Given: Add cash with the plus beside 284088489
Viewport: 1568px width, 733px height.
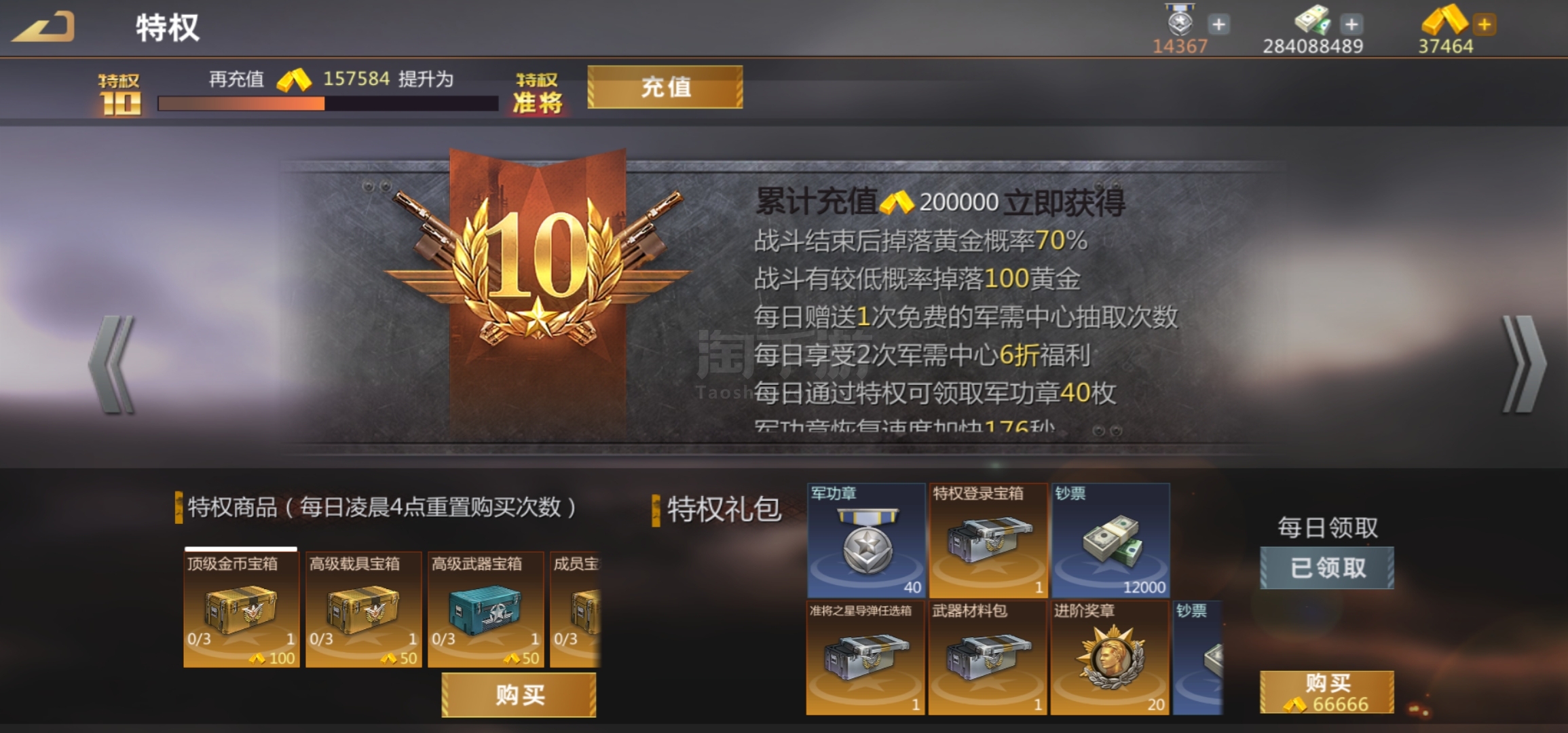Looking at the screenshot, I should tap(1351, 24).
